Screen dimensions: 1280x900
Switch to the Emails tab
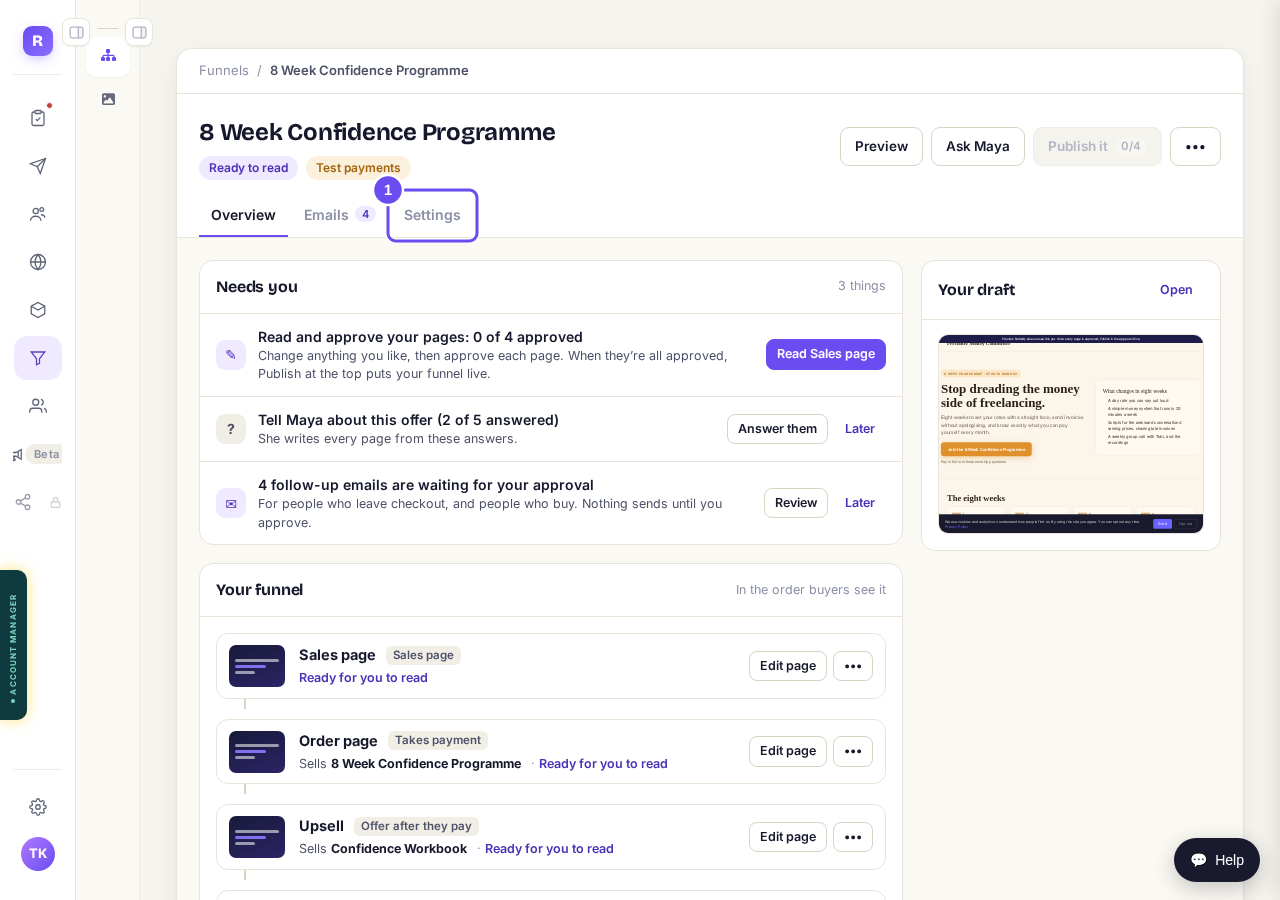click(339, 215)
